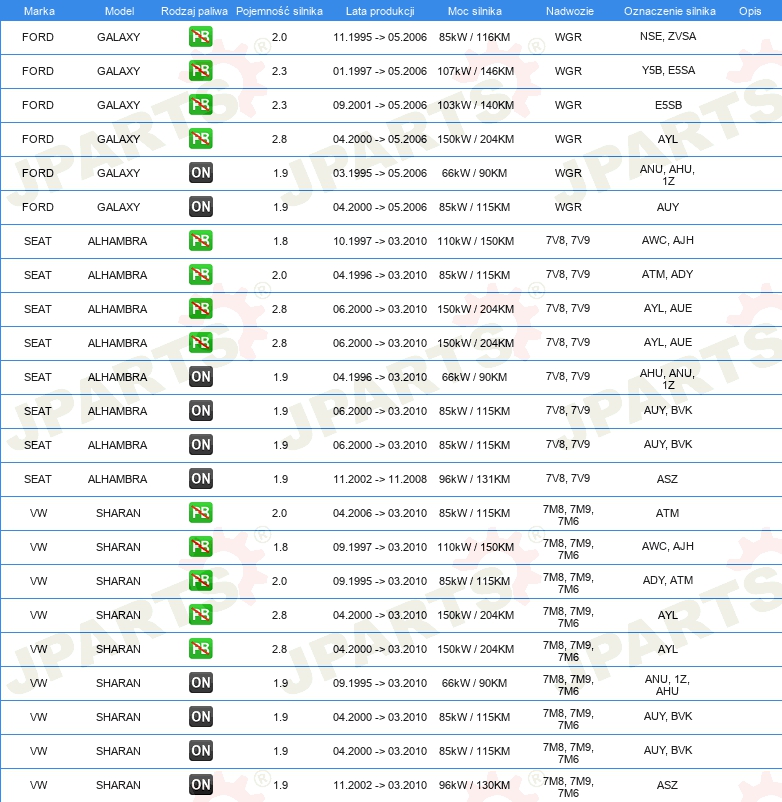Select WGR body cell in NSE, ZVSA row
This screenshot has width=782, height=802.
click(568, 37)
